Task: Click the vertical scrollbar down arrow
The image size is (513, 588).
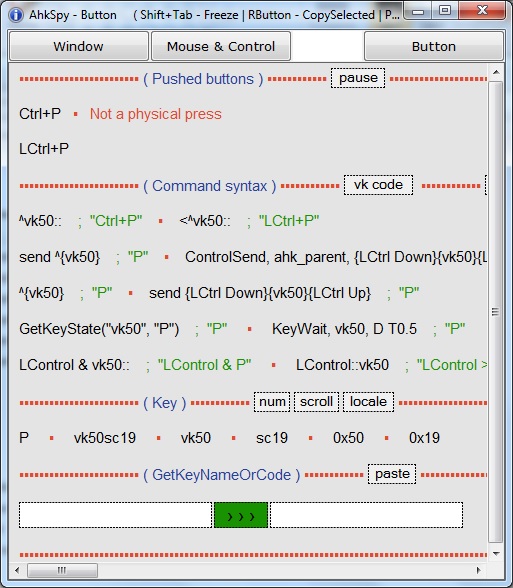Action: pyautogui.click(x=496, y=554)
